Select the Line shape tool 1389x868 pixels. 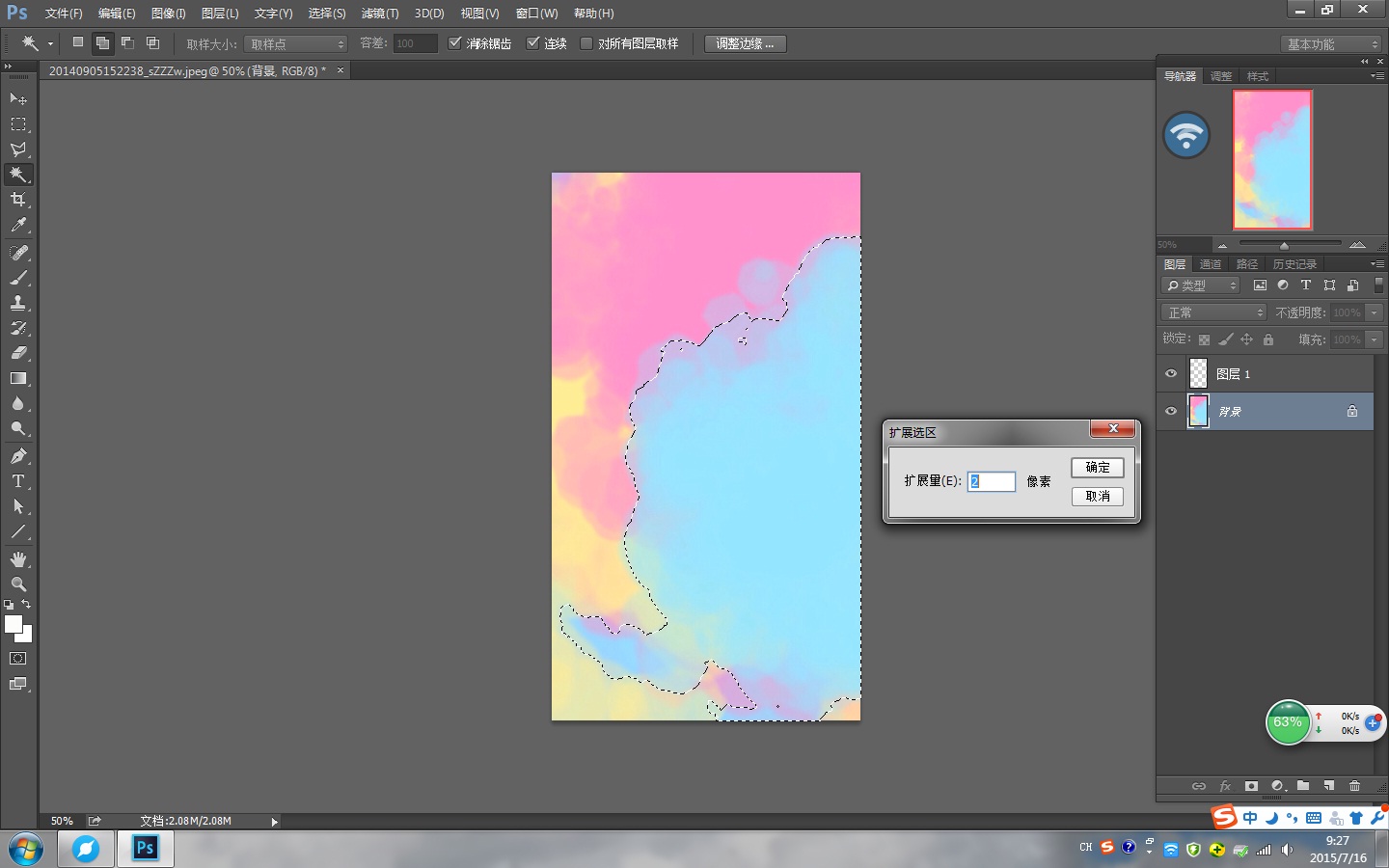[18, 531]
